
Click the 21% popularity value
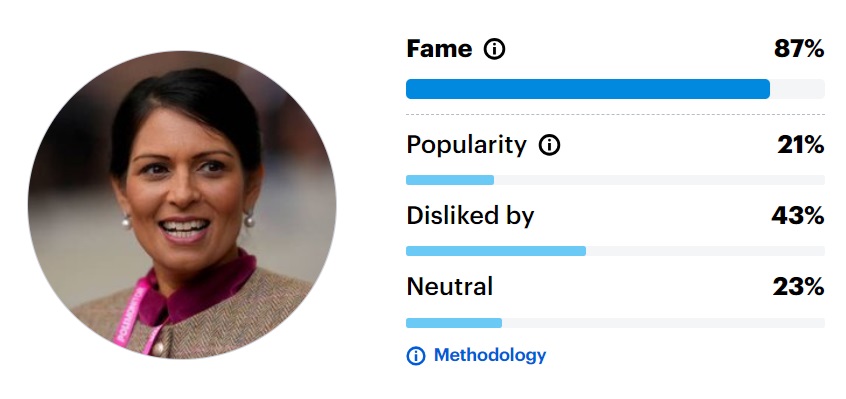pos(801,145)
